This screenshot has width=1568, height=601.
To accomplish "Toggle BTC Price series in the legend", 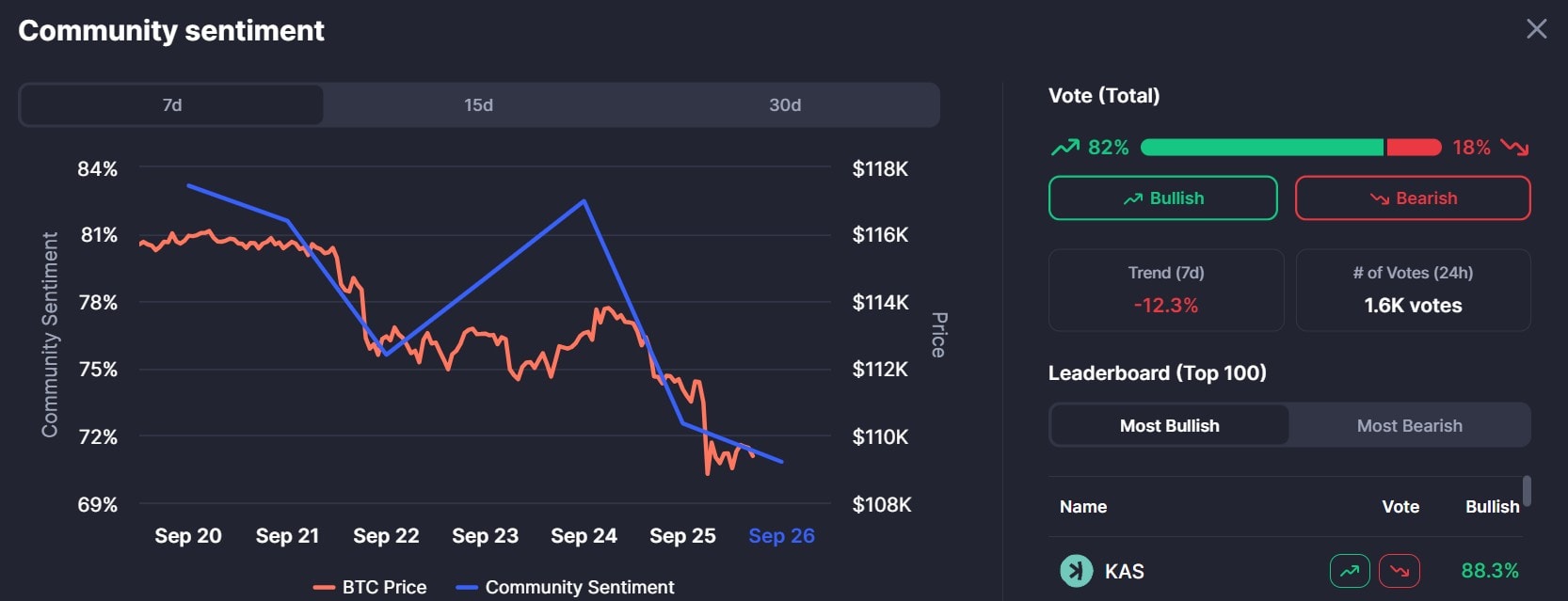I will pyautogui.click(x=369, y=587).
